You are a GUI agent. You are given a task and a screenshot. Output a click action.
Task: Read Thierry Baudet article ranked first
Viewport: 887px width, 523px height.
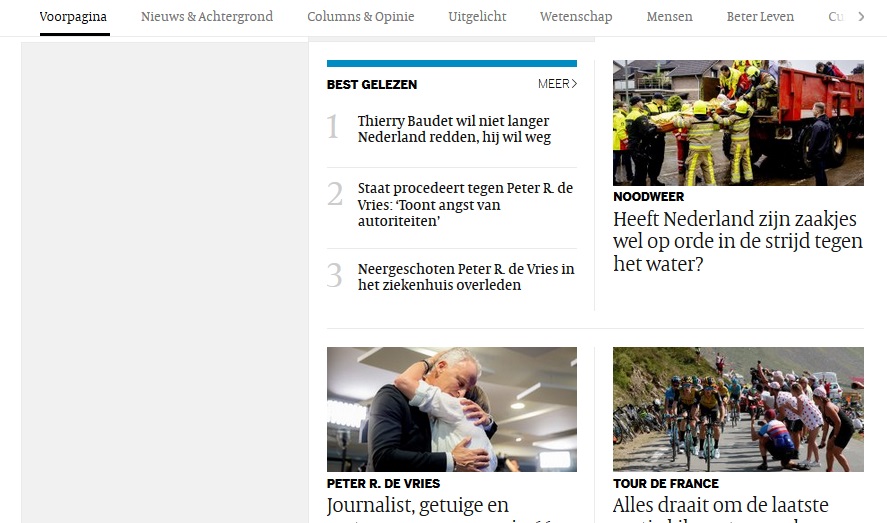point(454,129)
